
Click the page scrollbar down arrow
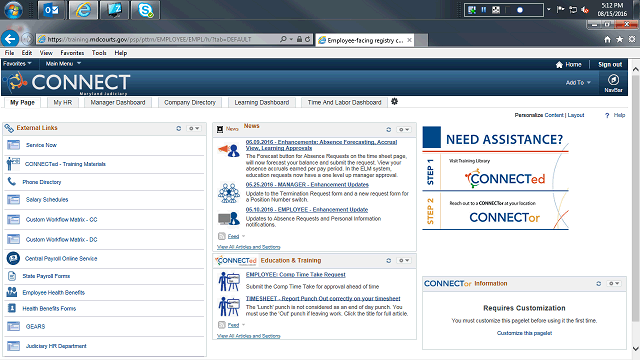pos(636,349)
